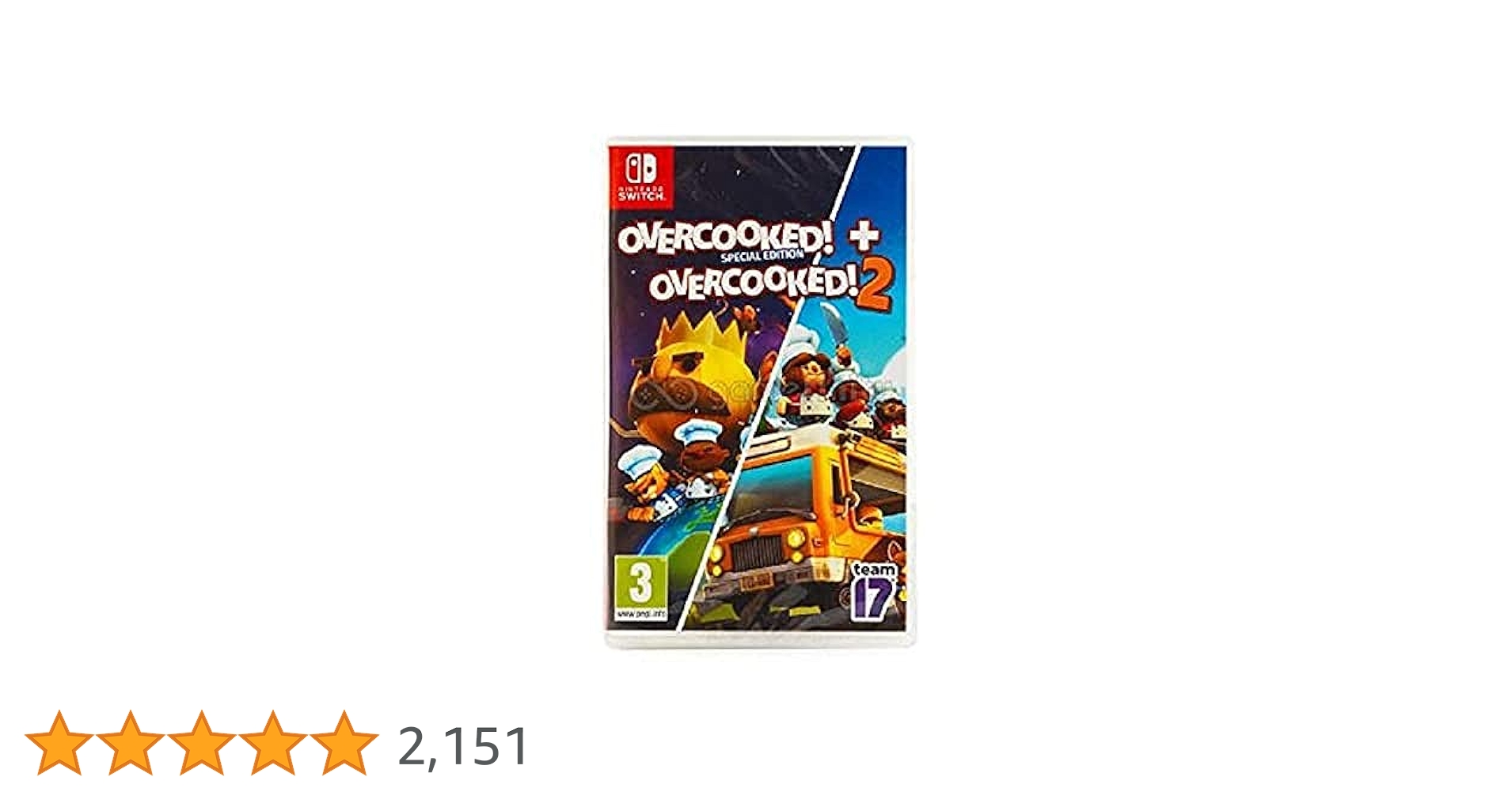Open the 2,151 ratings count link
The width and height of the screenshot is (1512, 792).
(x=463, y=746)
